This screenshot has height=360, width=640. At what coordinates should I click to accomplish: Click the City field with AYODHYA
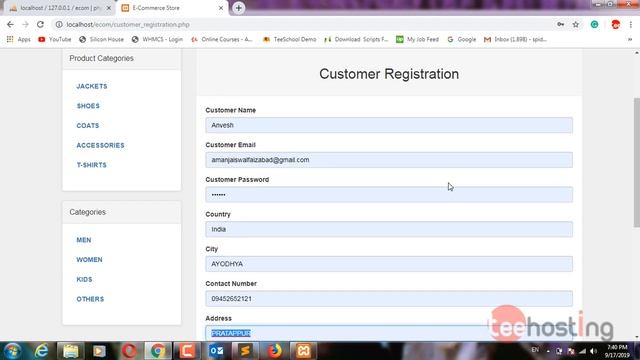[389, 264]
